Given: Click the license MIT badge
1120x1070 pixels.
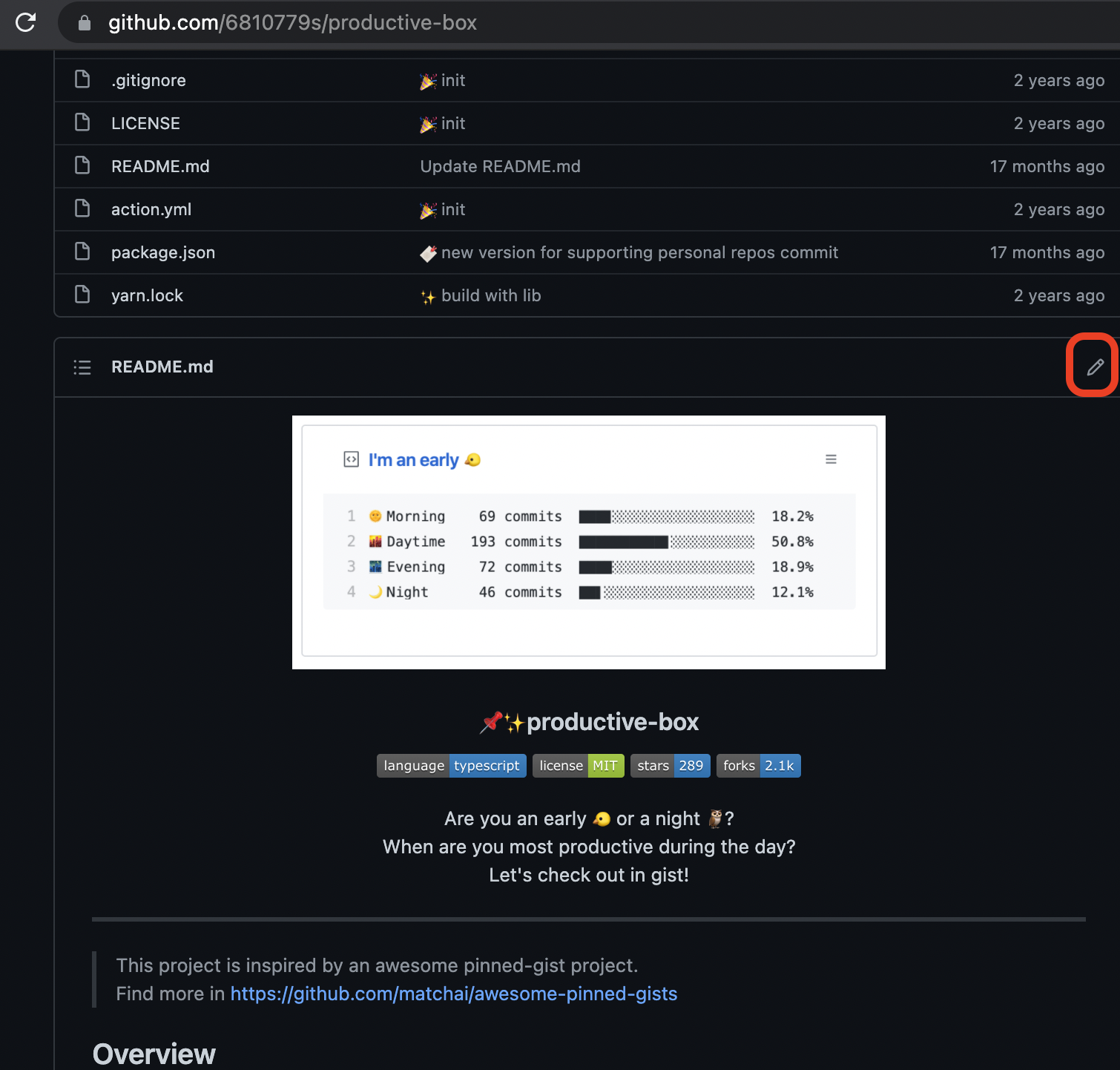Looking at the screenshot, I should click(579, 766).
